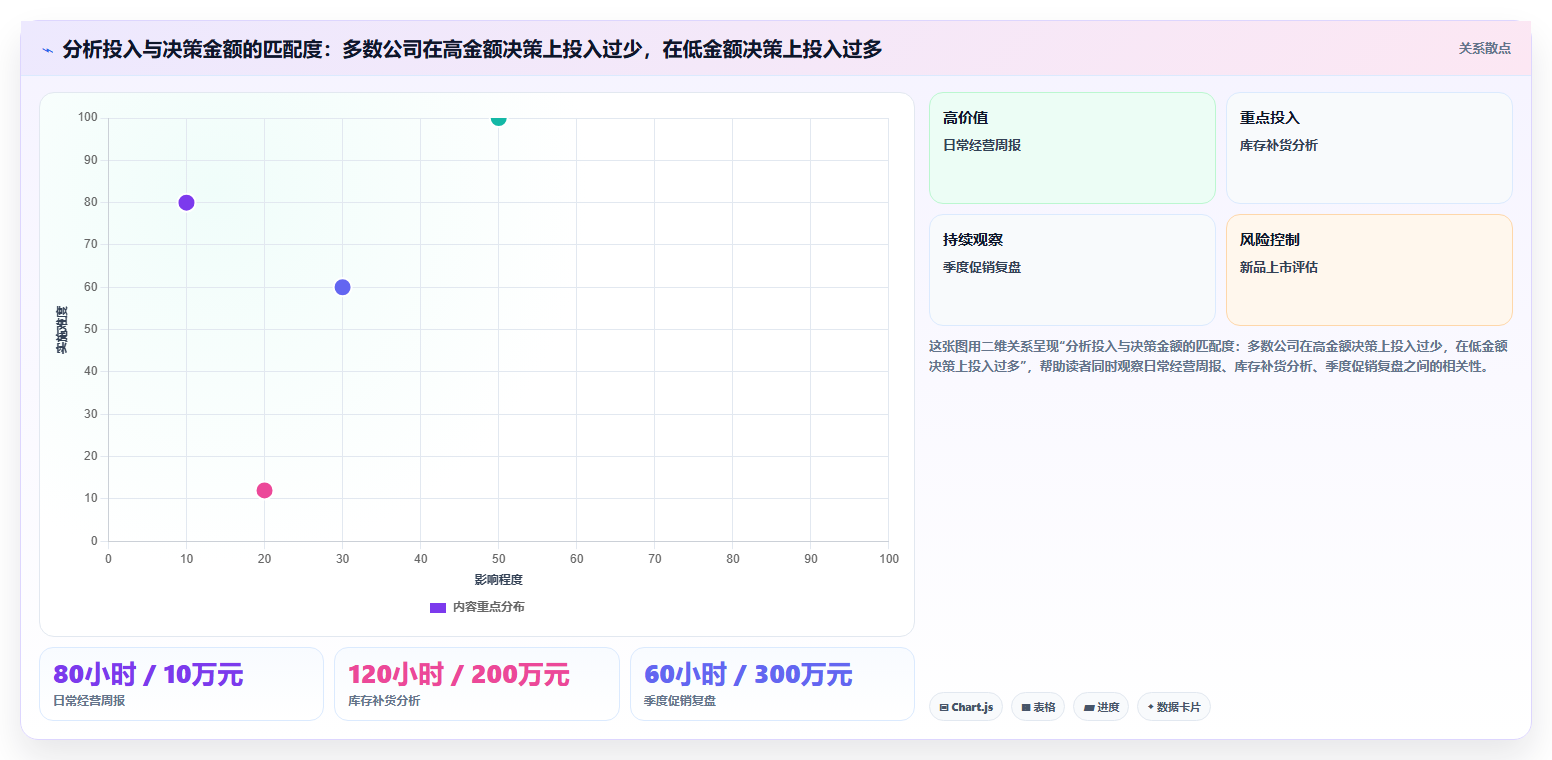
Task: Click the lightning icon beside the title
Action: pos(48,50)
